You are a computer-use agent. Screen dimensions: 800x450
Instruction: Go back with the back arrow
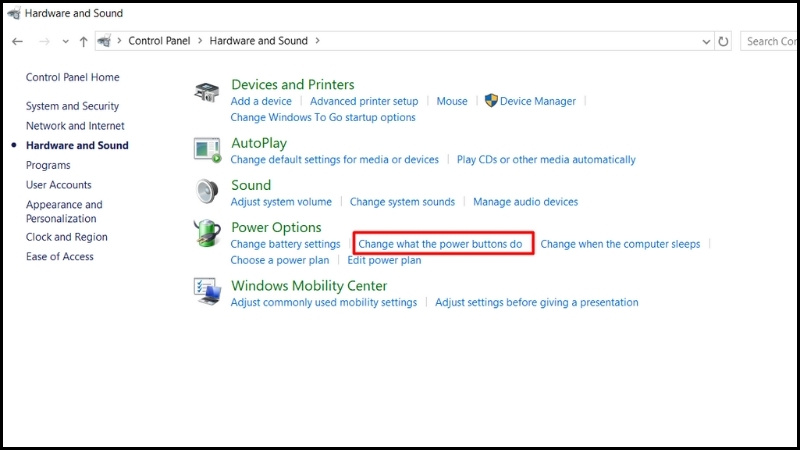point(17,41)
